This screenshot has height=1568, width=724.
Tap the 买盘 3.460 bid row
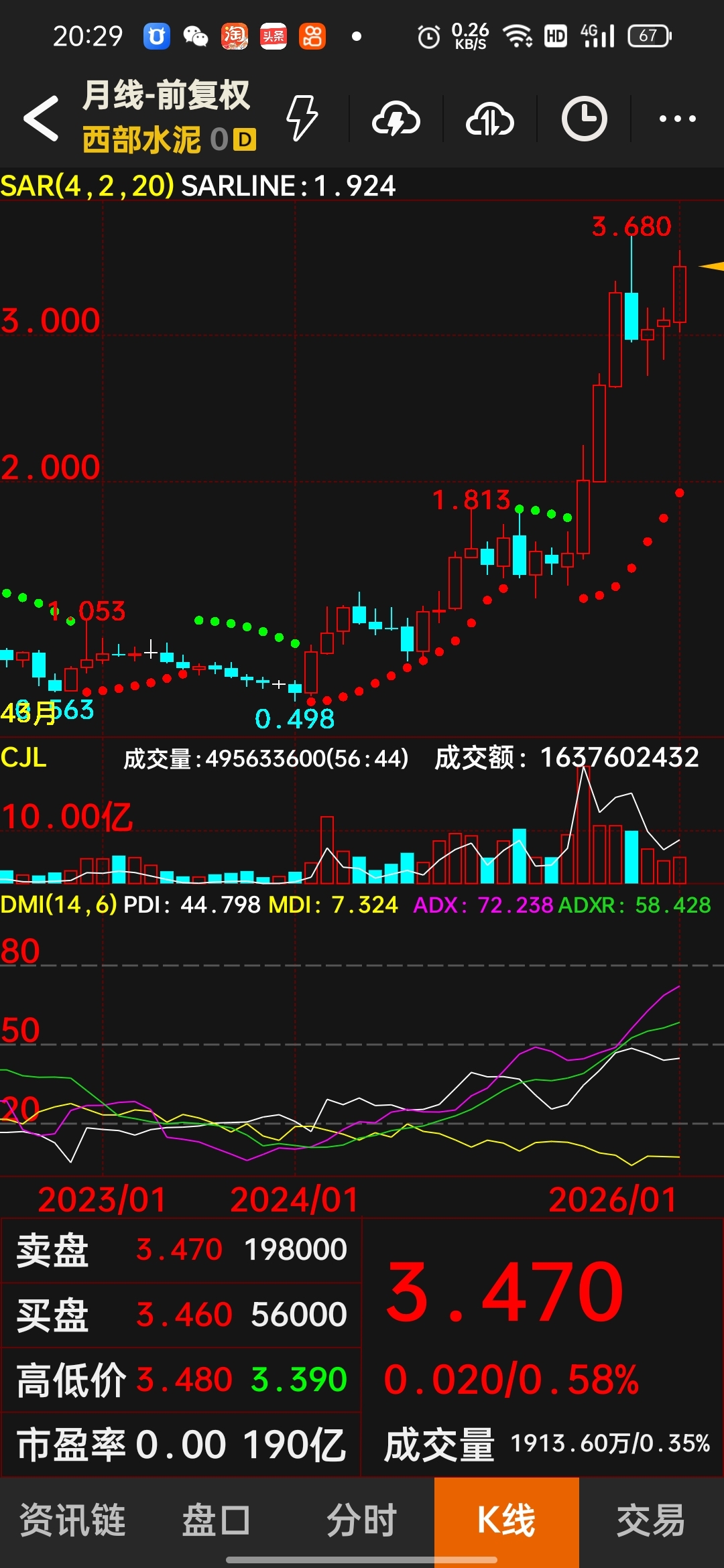[x=182, y=1315]
